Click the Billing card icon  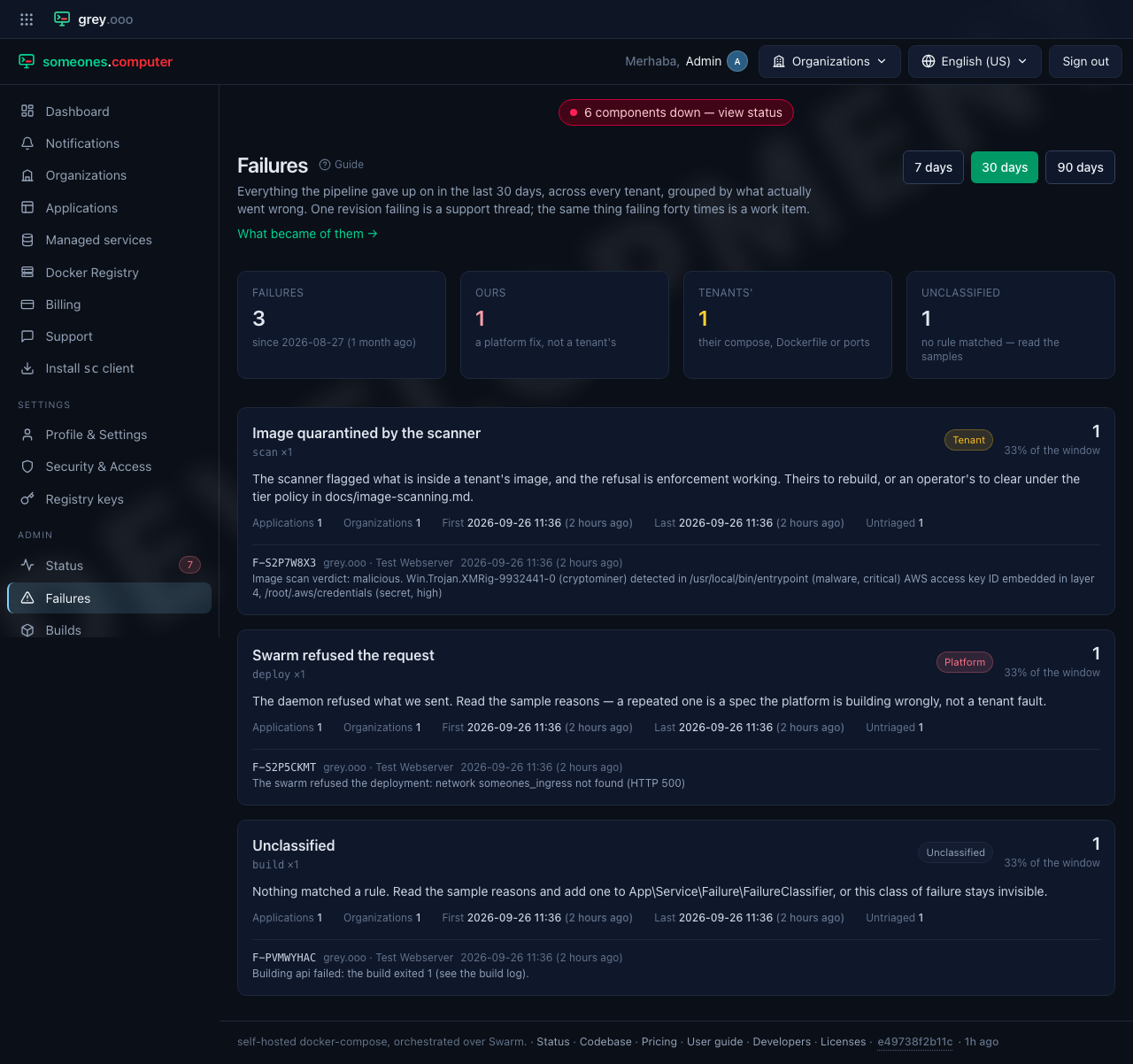pyautogui.click(x=27, y=305)
